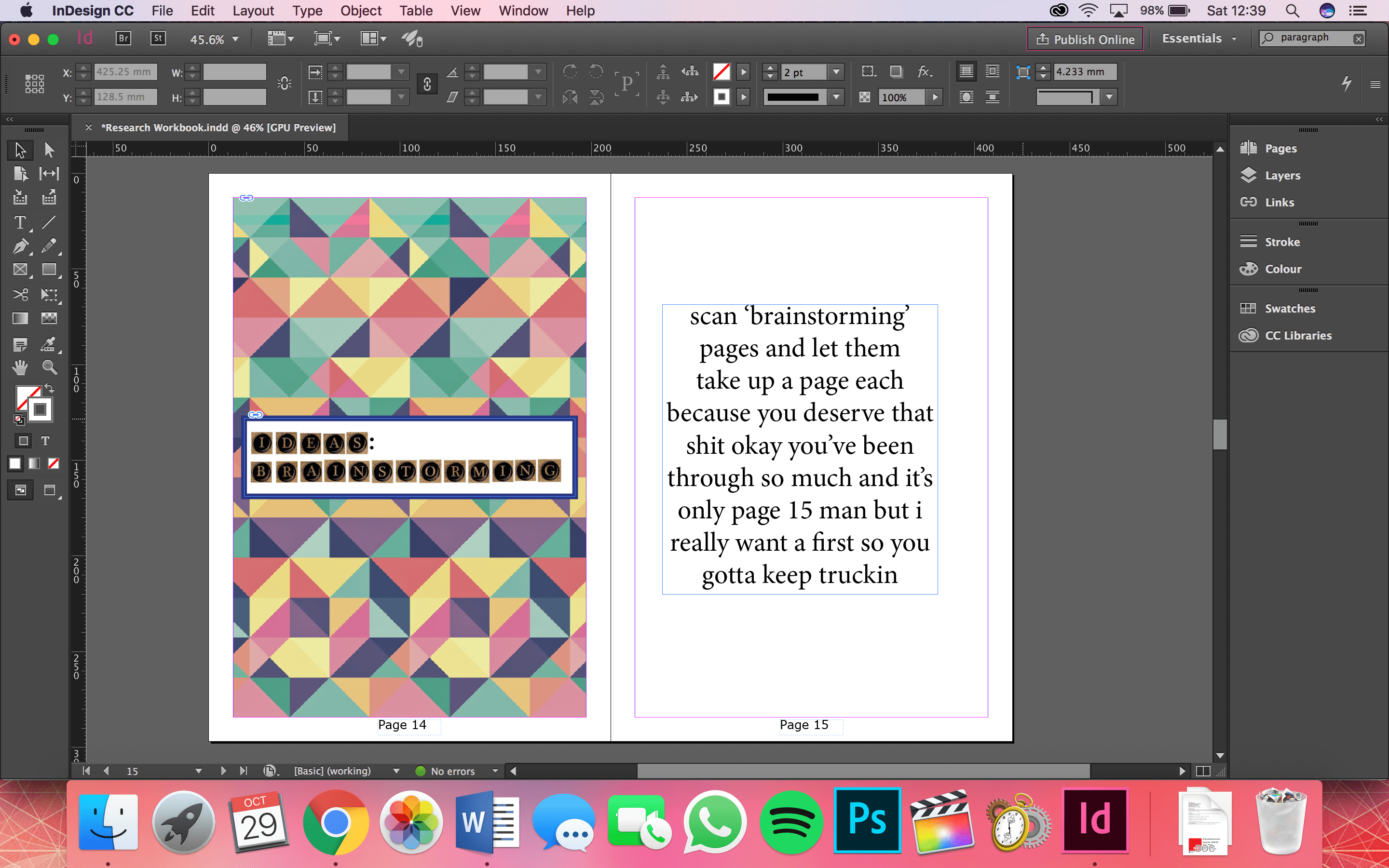Switch to the Research Workbook.indd document tab
This screenshot has height=868, width=1389.
coord(218,127)
